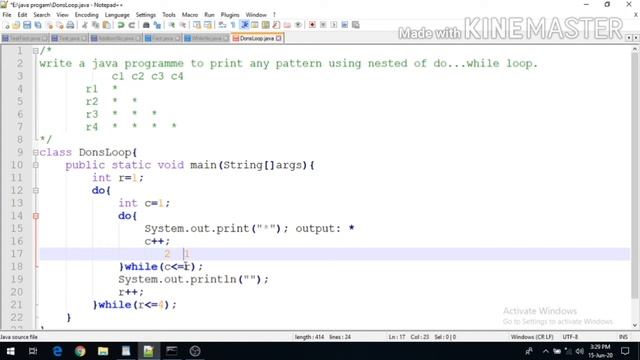Open the Encoding menu

tap(87, 15)
